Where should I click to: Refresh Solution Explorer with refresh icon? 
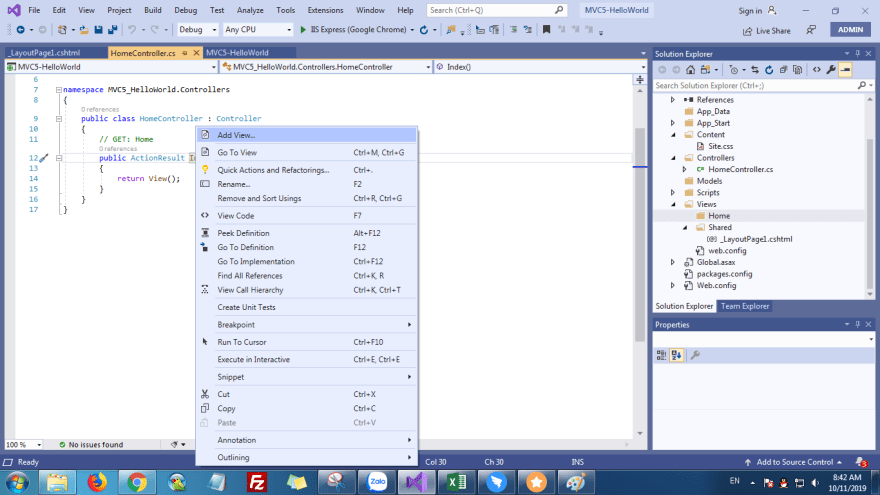769,70
